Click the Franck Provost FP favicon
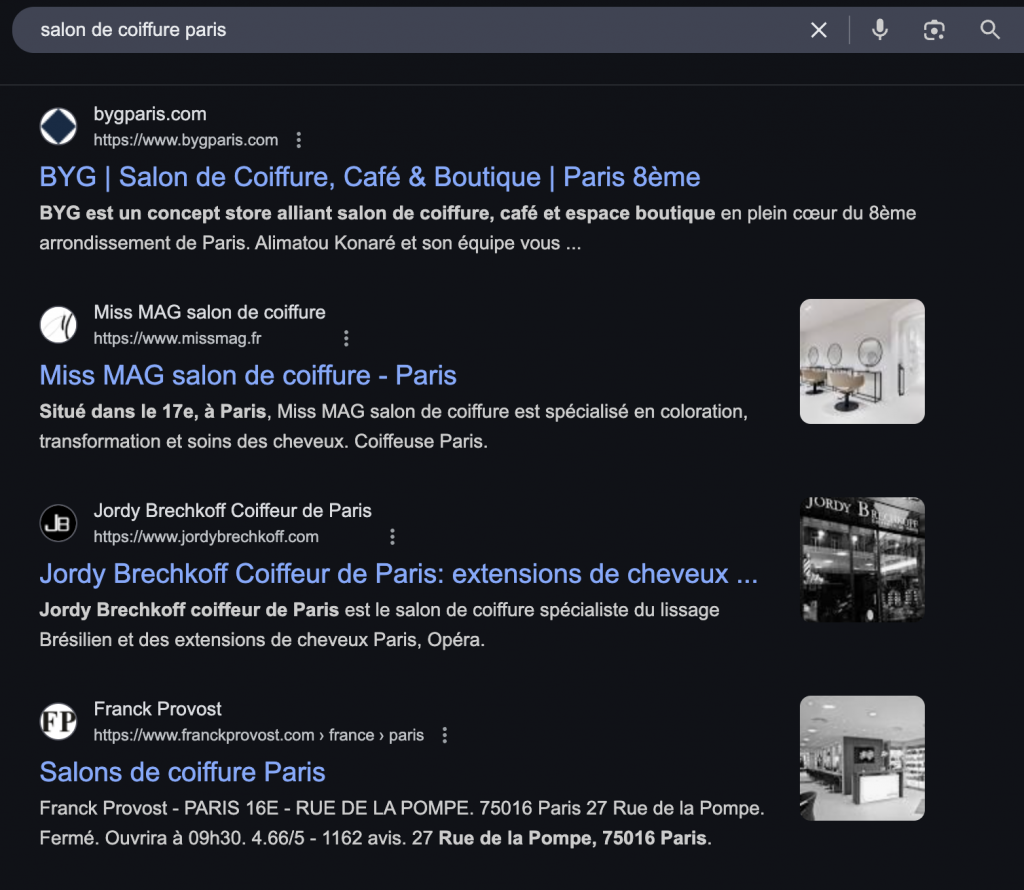The height and width of the screenshot is (890, 1024). tap(58, 721)
